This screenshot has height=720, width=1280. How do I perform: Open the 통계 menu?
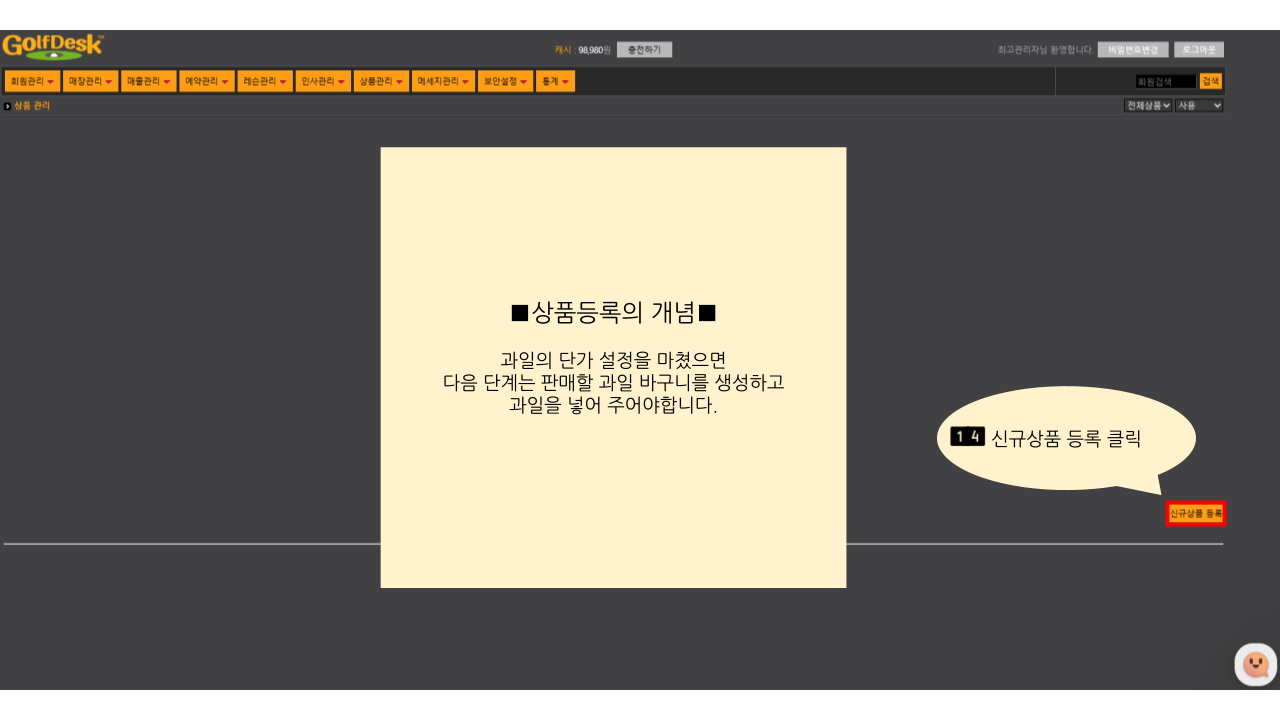pos(555,81)
